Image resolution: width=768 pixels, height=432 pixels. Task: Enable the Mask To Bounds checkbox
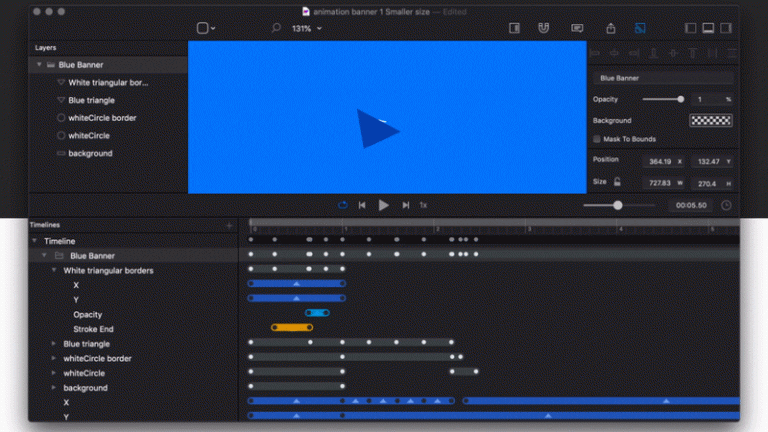click(x=597, y=139)
